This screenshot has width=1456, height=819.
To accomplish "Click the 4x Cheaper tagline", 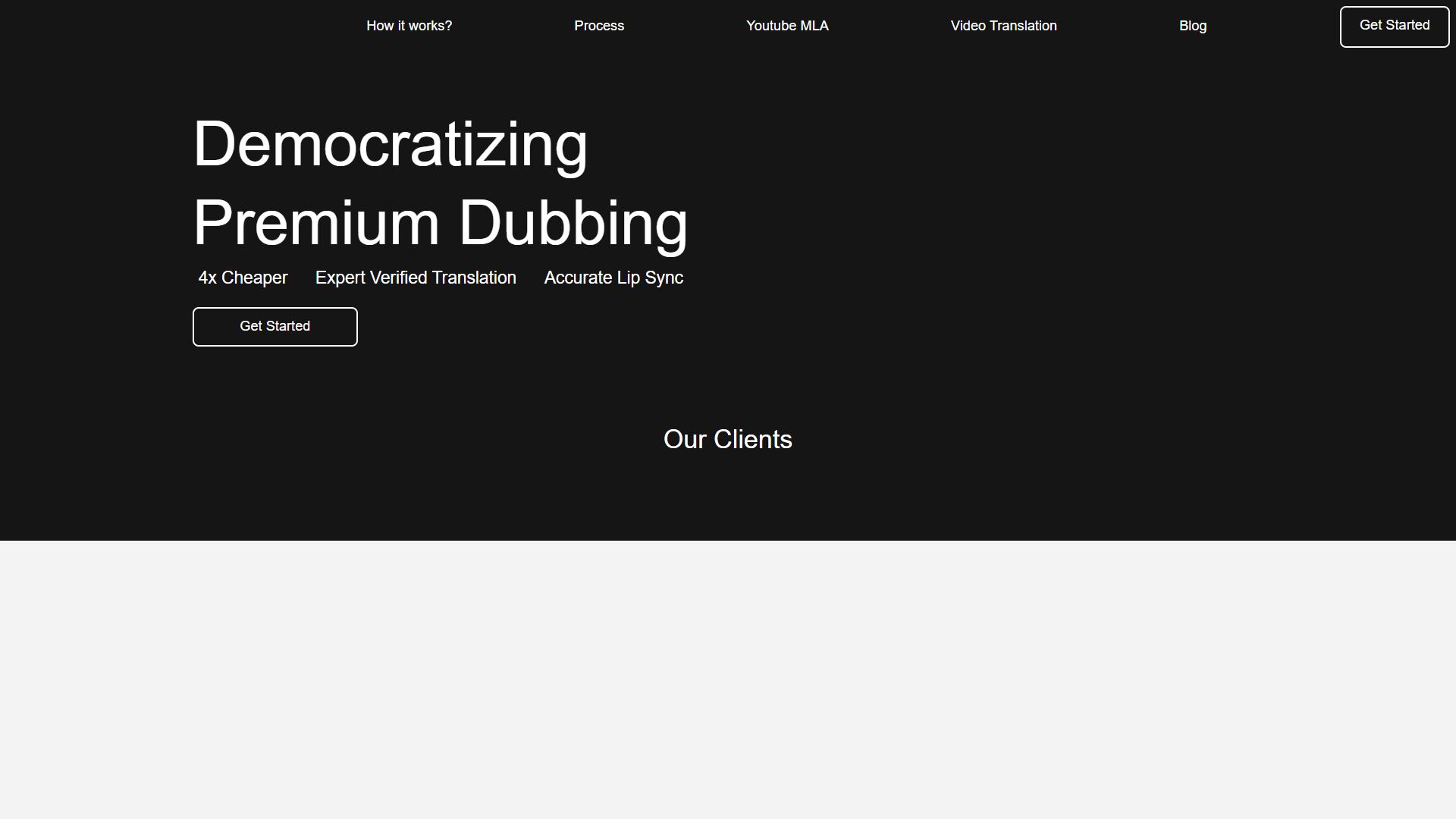I will click(243, 278).
